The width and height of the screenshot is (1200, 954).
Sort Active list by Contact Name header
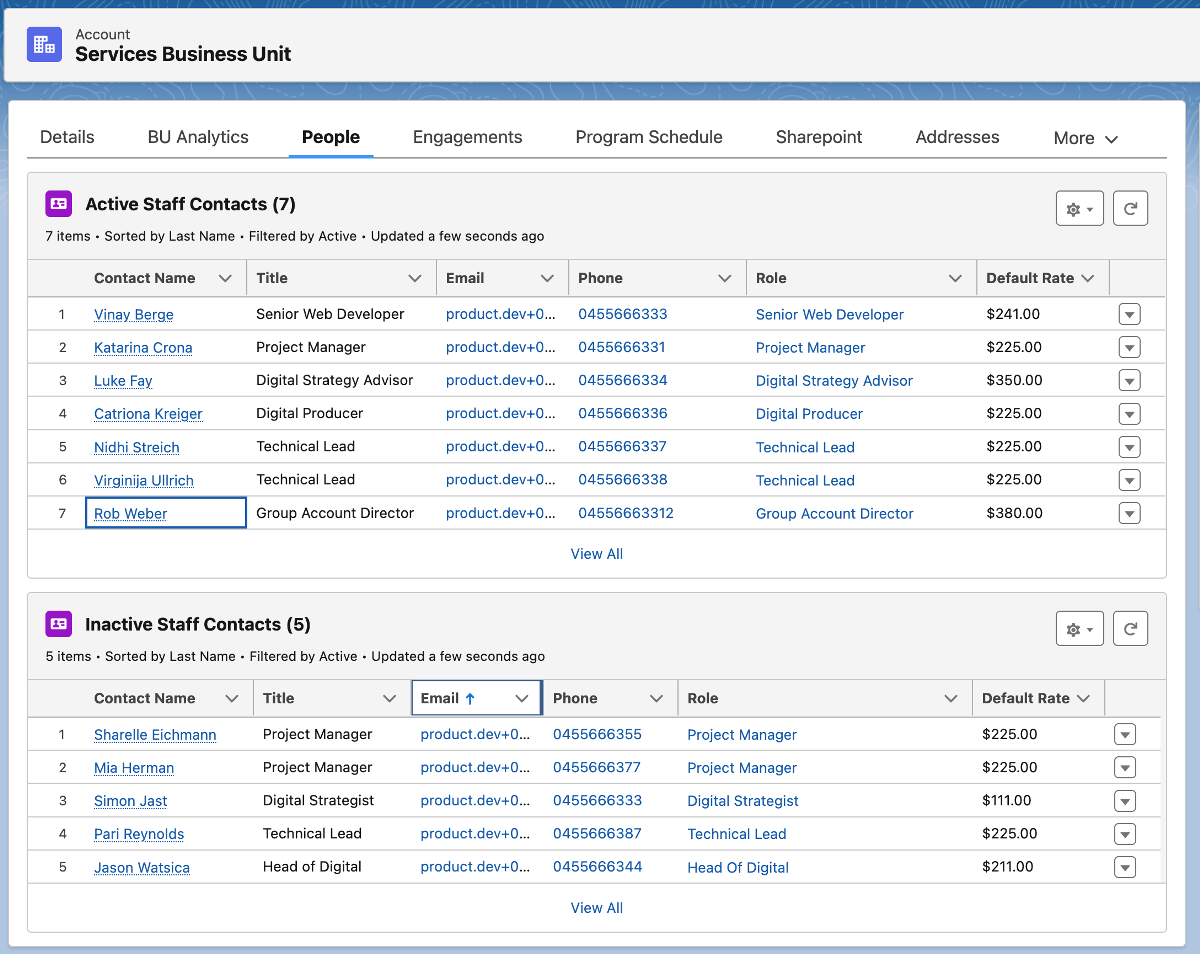(x=145, y=278)
